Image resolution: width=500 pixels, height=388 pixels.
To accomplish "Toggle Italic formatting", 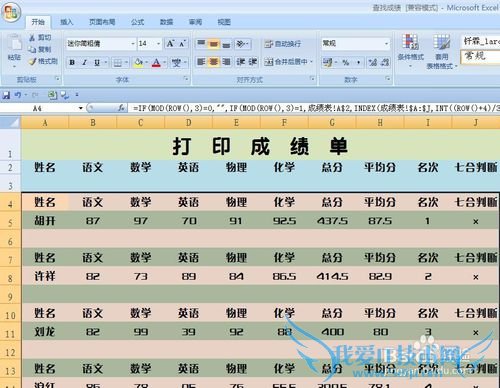I will tap(85, 62).
